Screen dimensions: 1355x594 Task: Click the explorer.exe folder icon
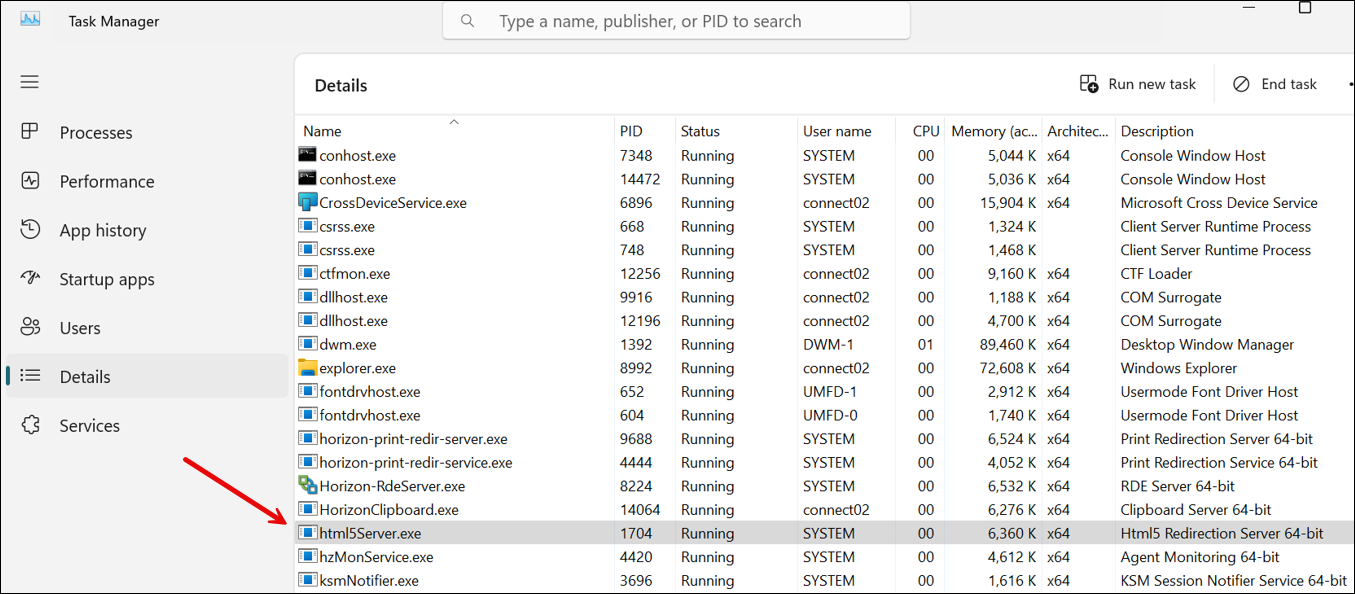[x=306, y=367]
